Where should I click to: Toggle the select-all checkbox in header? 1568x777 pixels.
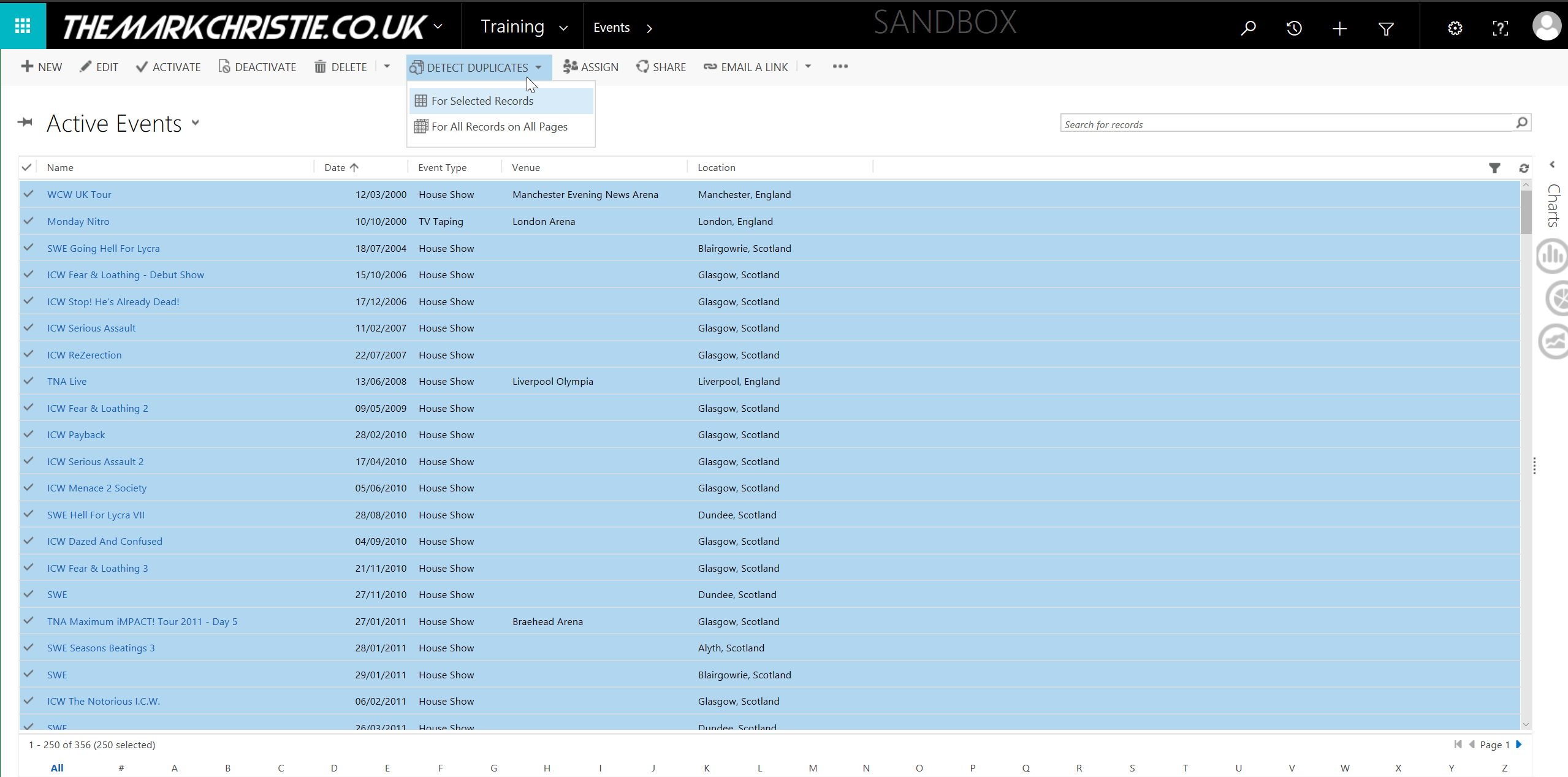26,167
